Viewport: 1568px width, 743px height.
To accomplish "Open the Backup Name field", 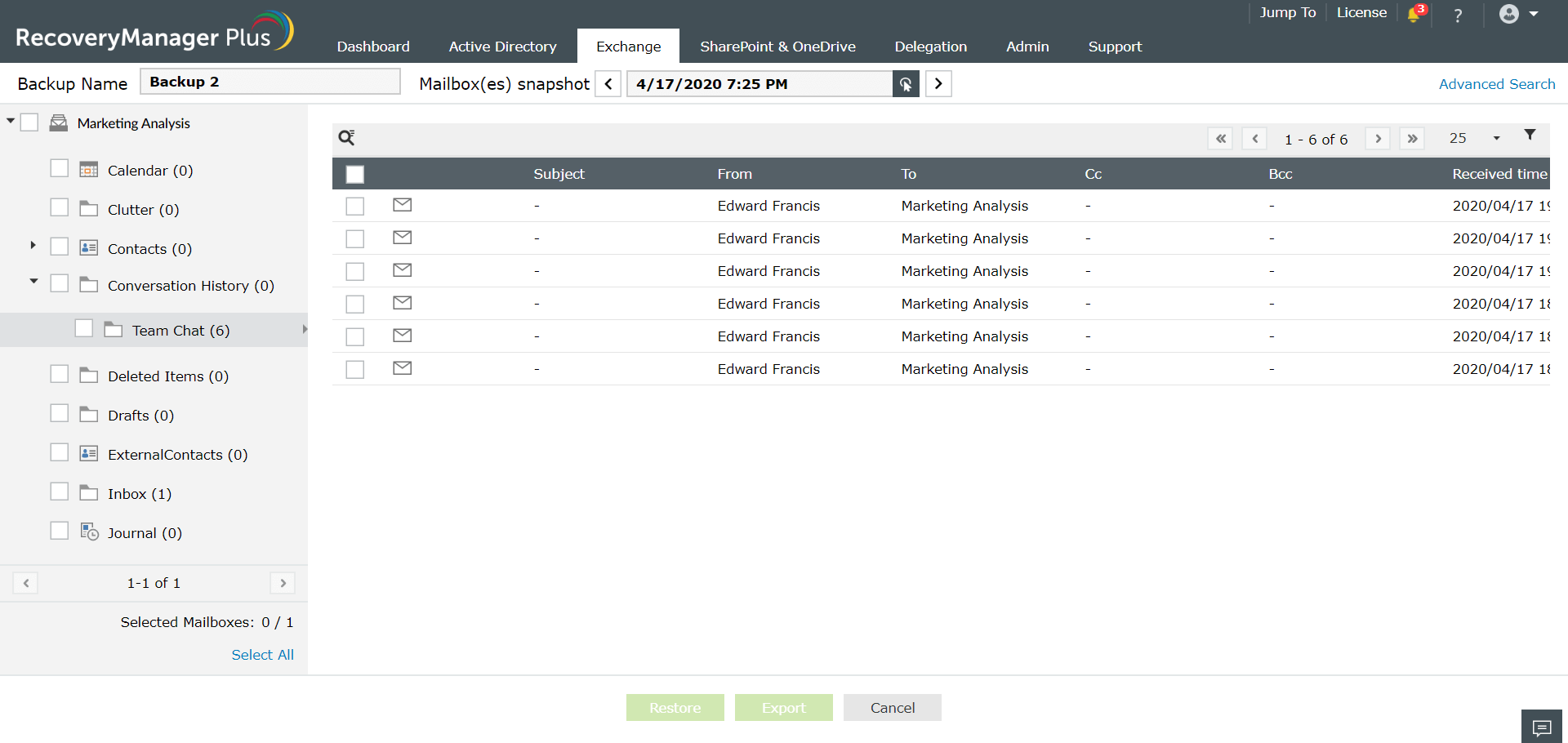I will pos(270,82).
